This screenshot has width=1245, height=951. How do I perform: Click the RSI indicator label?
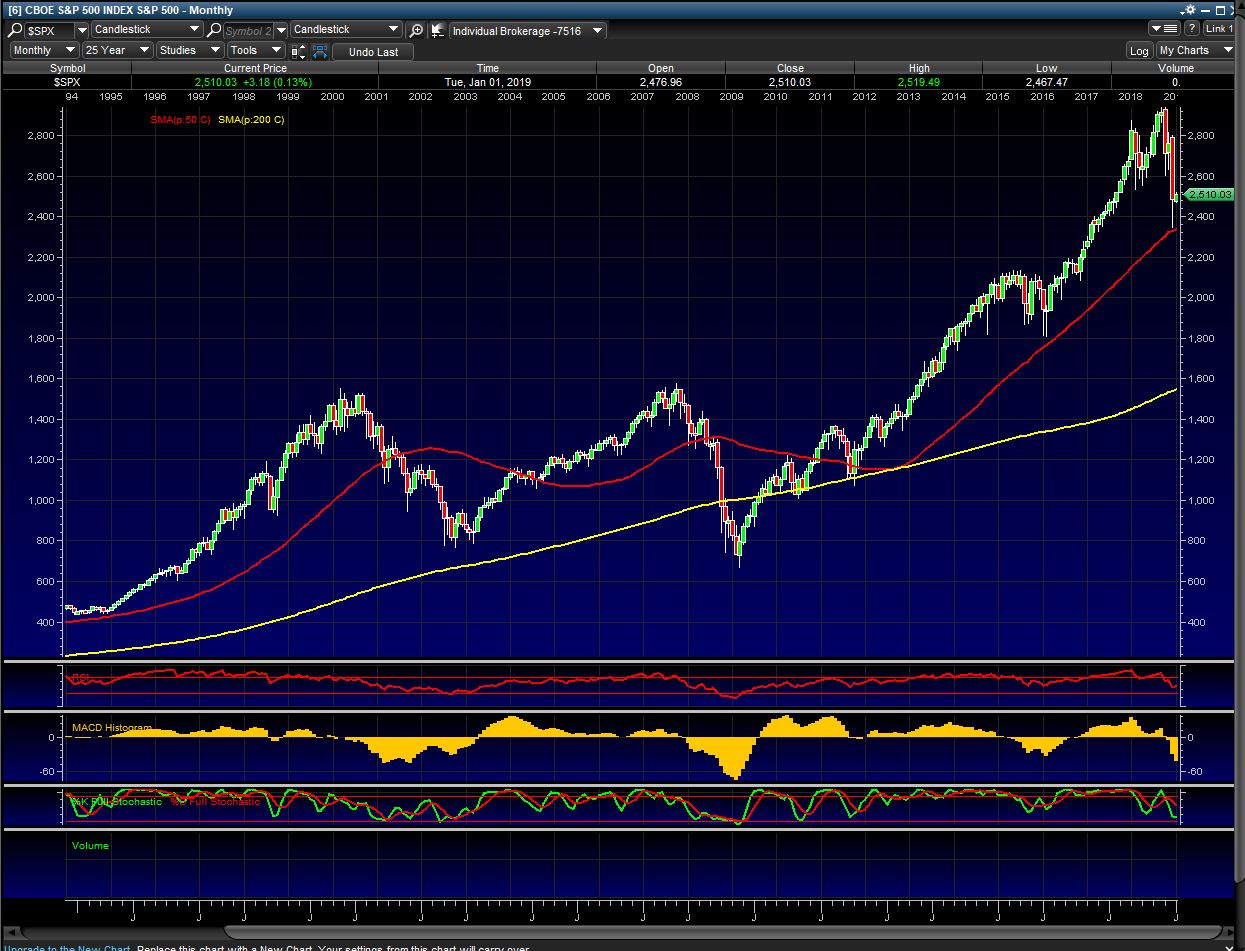pos(80,677)
